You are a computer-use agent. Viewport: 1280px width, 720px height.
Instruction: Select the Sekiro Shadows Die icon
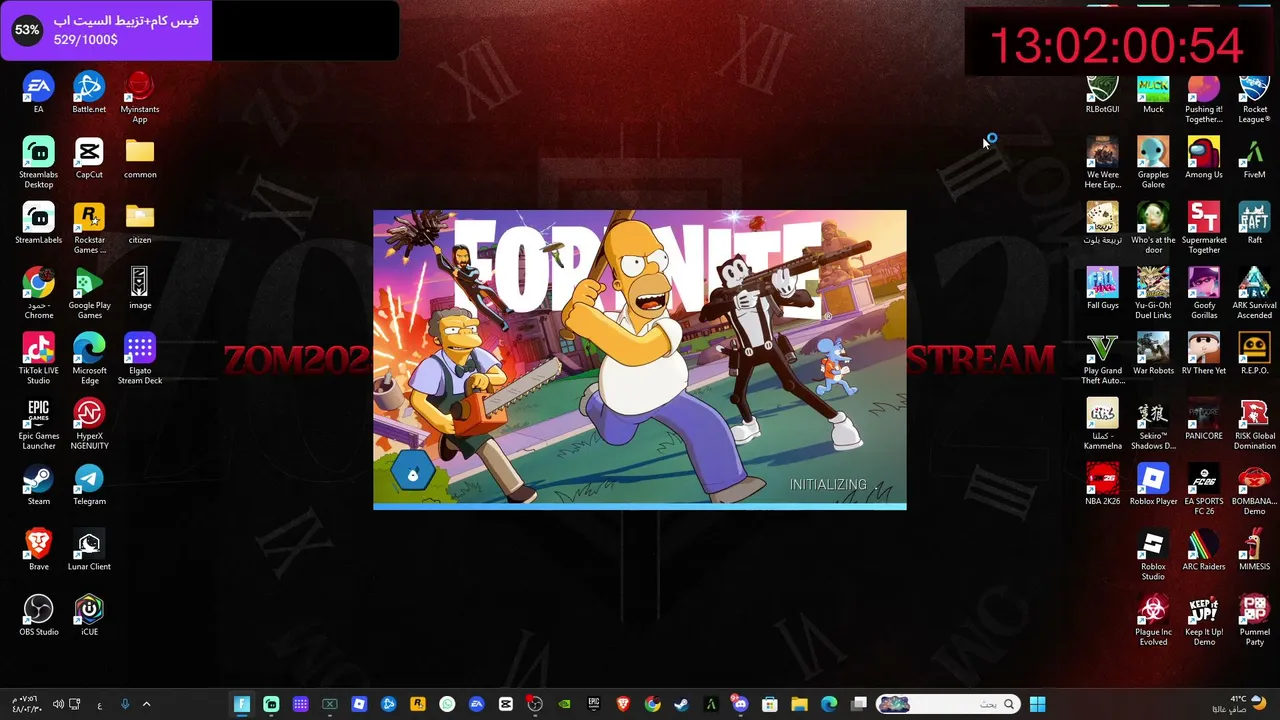(x=1153, y=423)
